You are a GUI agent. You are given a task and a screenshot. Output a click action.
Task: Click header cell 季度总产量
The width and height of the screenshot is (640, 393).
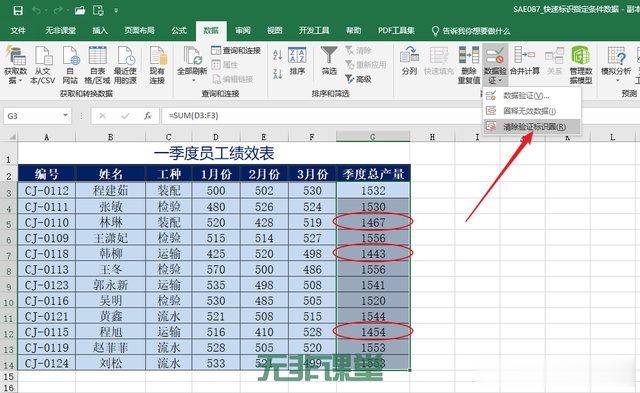coord(373,174)
